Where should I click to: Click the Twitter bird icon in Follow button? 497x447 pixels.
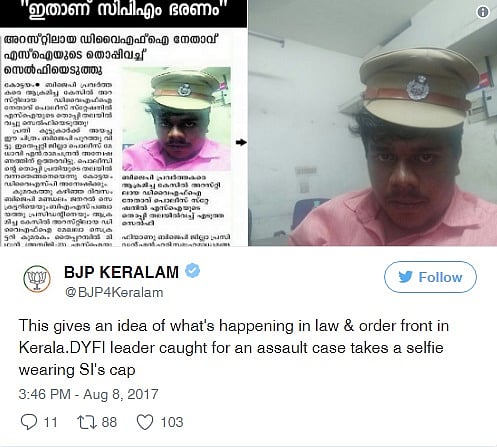[405, 277]
